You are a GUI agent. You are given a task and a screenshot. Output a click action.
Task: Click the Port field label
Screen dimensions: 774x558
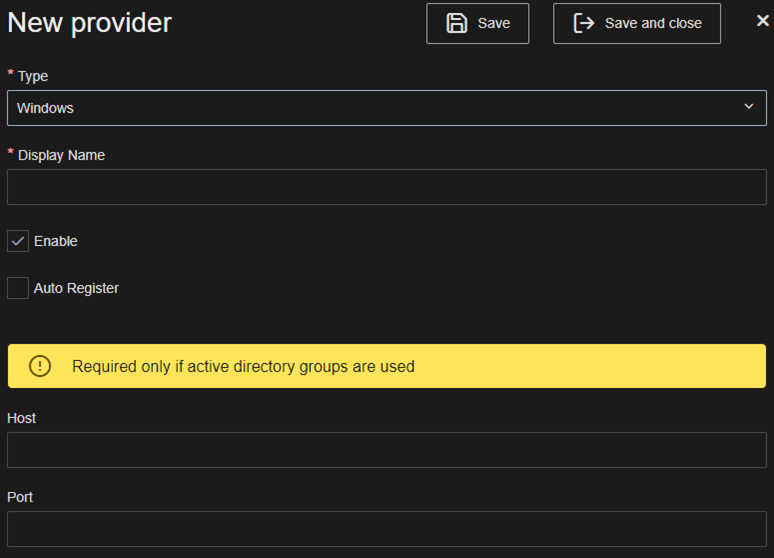[20, 497]
